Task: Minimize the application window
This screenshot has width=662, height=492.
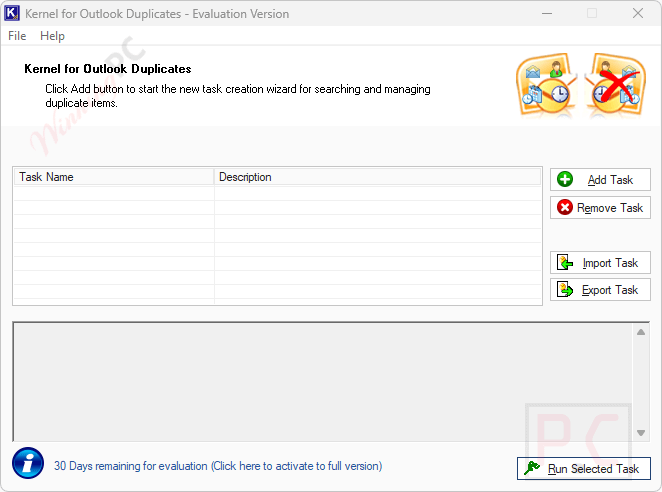Action: (547, 14)
